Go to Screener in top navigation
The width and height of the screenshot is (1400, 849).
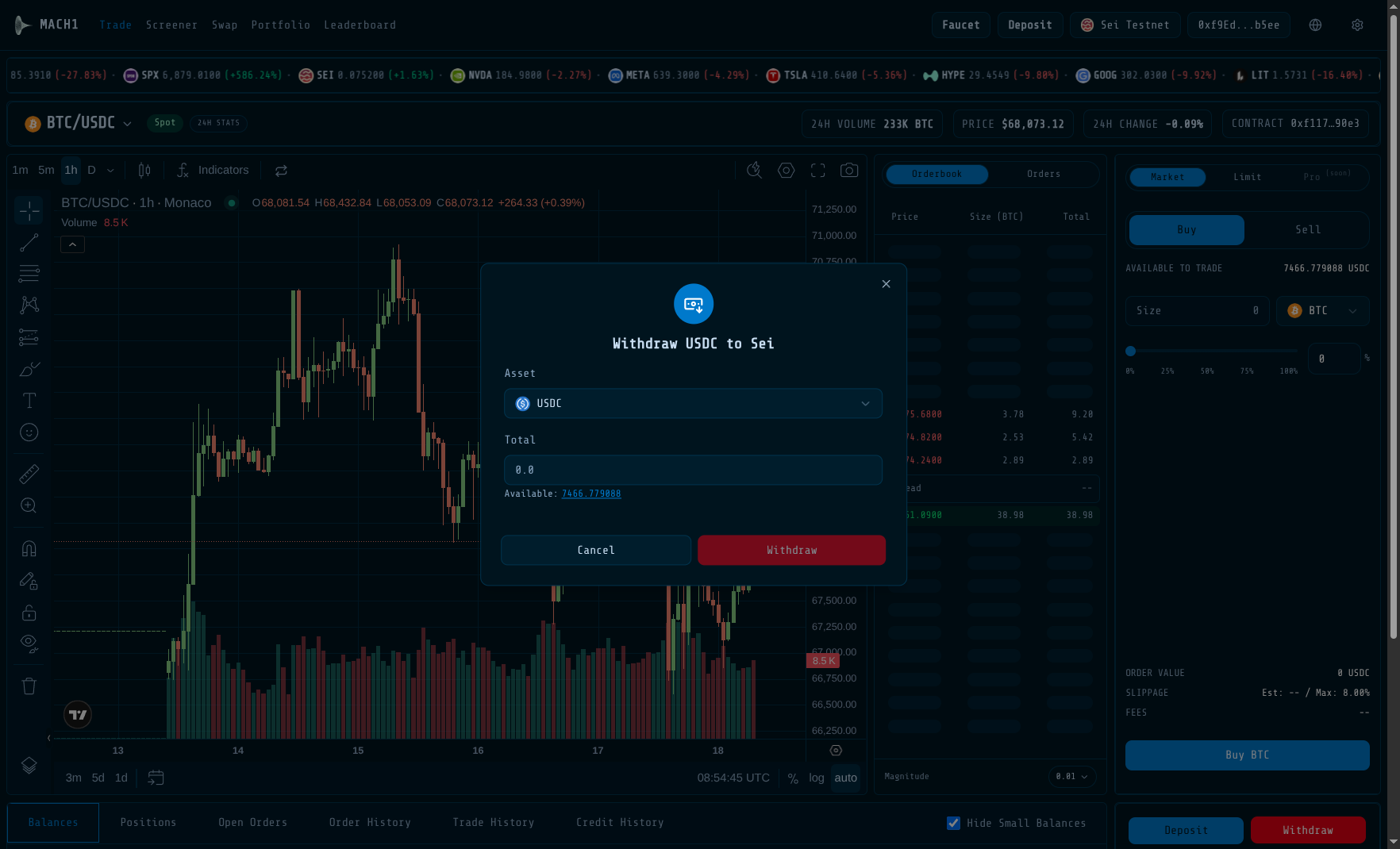(x=171, y=25)
